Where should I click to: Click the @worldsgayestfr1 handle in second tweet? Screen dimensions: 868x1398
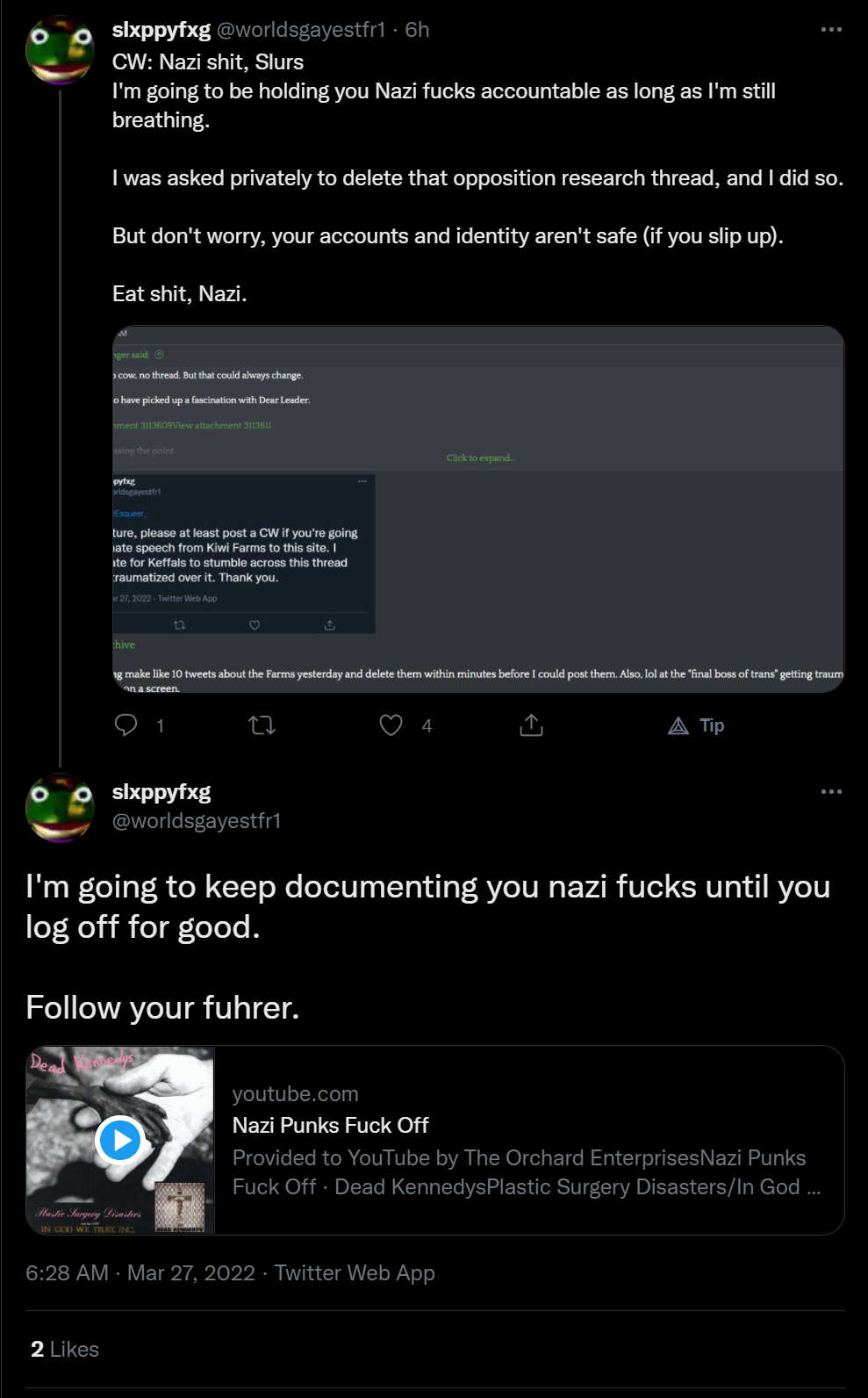197,820
